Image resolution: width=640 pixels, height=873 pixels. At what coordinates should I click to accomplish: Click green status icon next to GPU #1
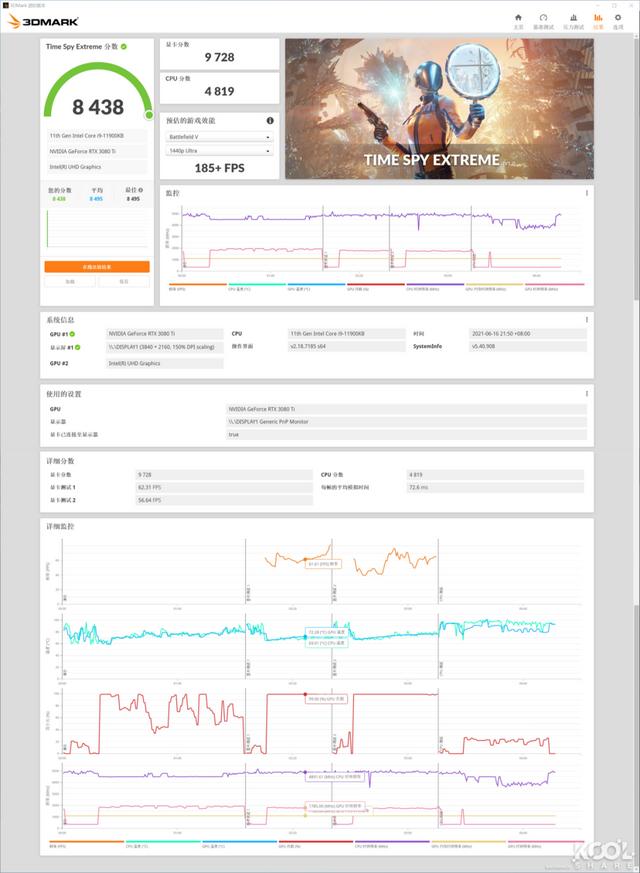click(x=72, y=334)
